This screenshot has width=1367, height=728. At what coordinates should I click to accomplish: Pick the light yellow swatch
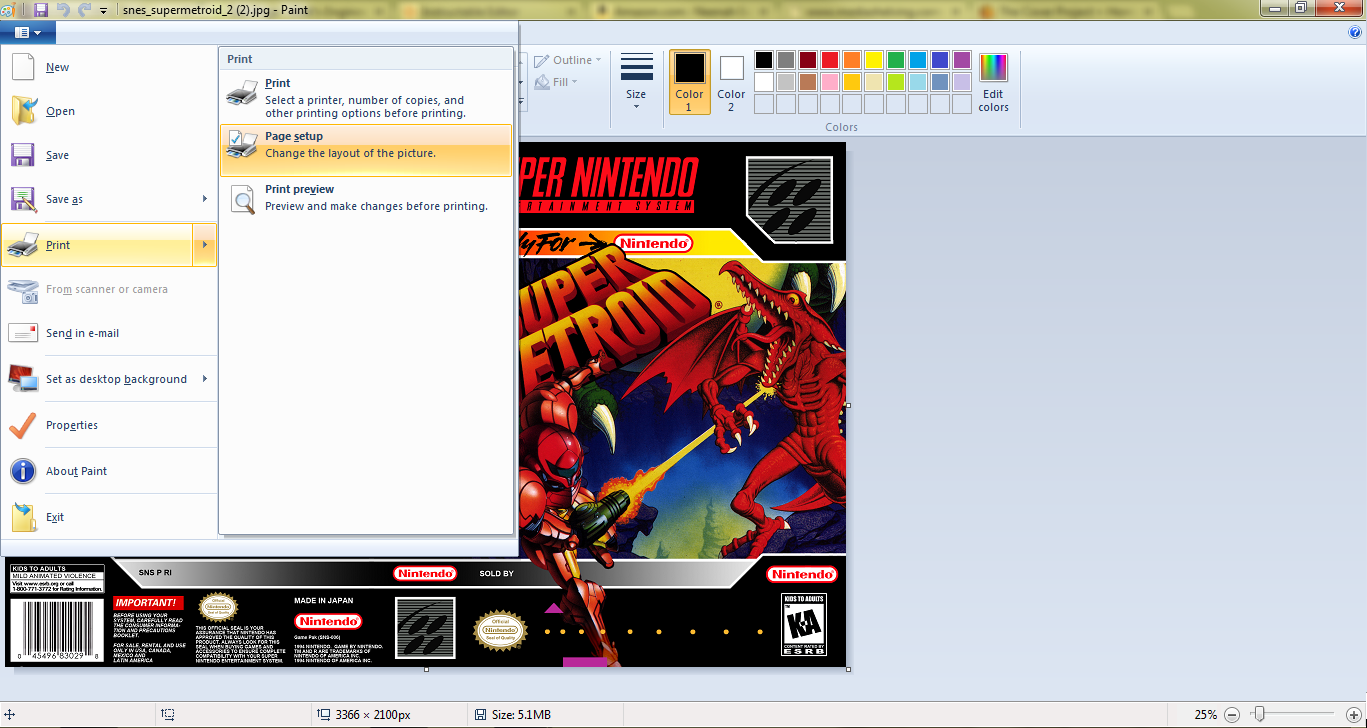point(874,82)
